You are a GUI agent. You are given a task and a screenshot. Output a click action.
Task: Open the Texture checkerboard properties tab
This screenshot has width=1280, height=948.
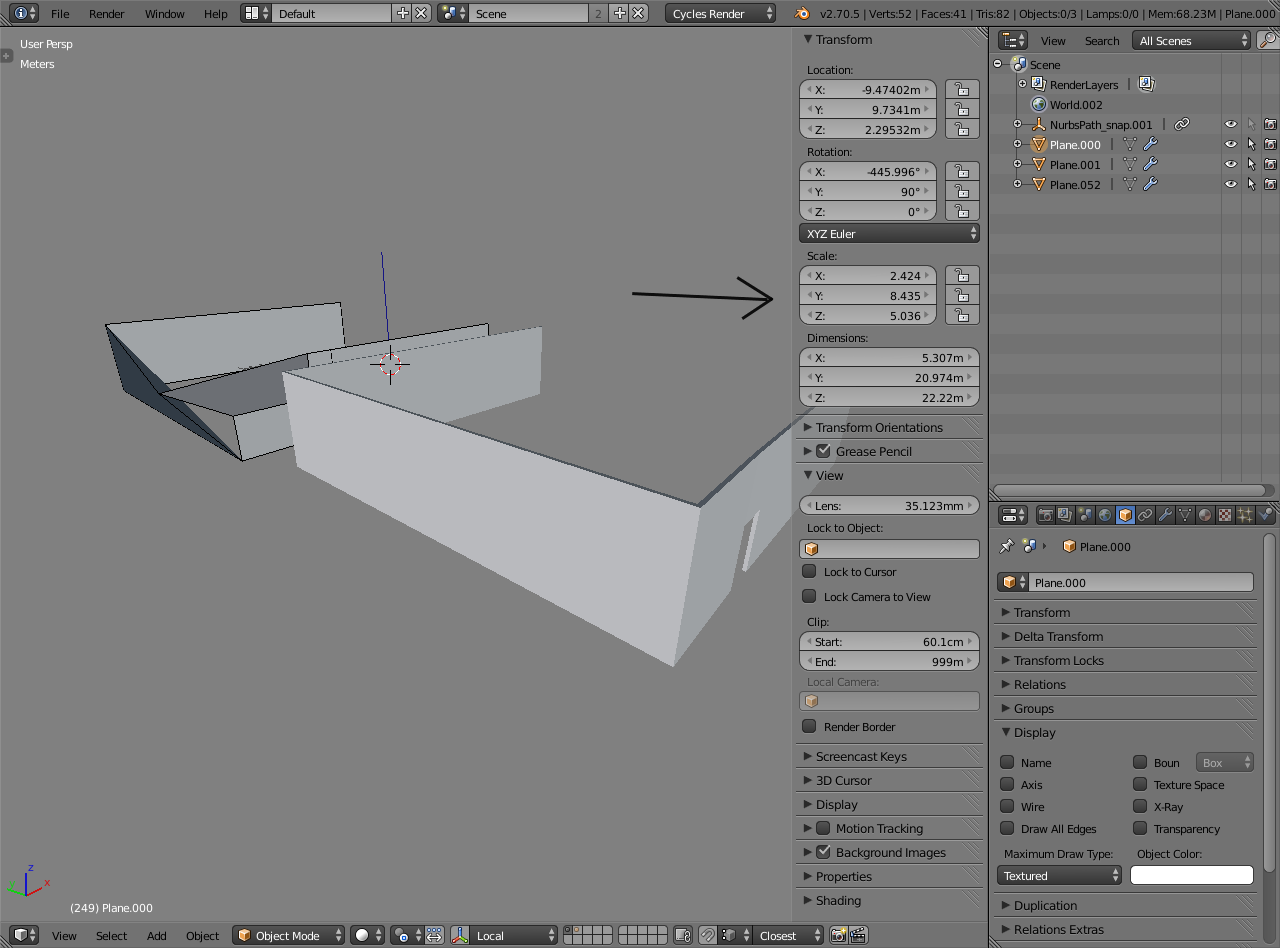click(1225, 515)
